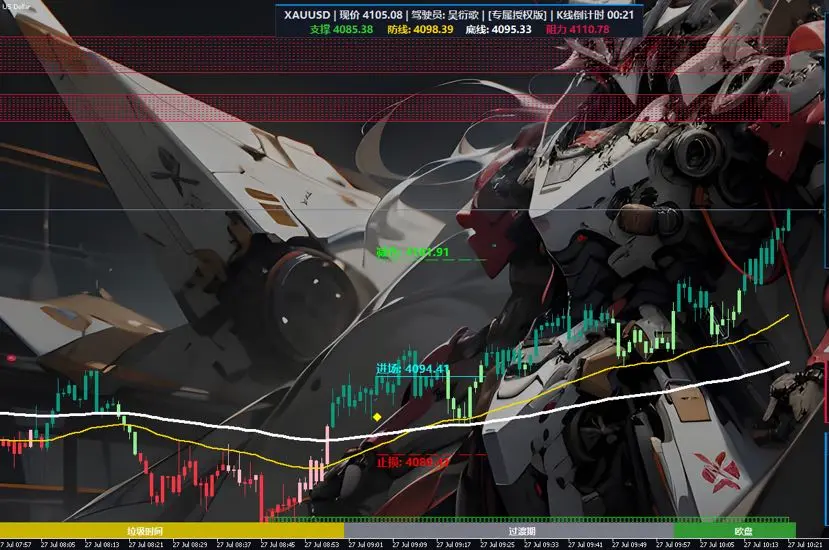Select the 欧盘 green session bar

735,530
